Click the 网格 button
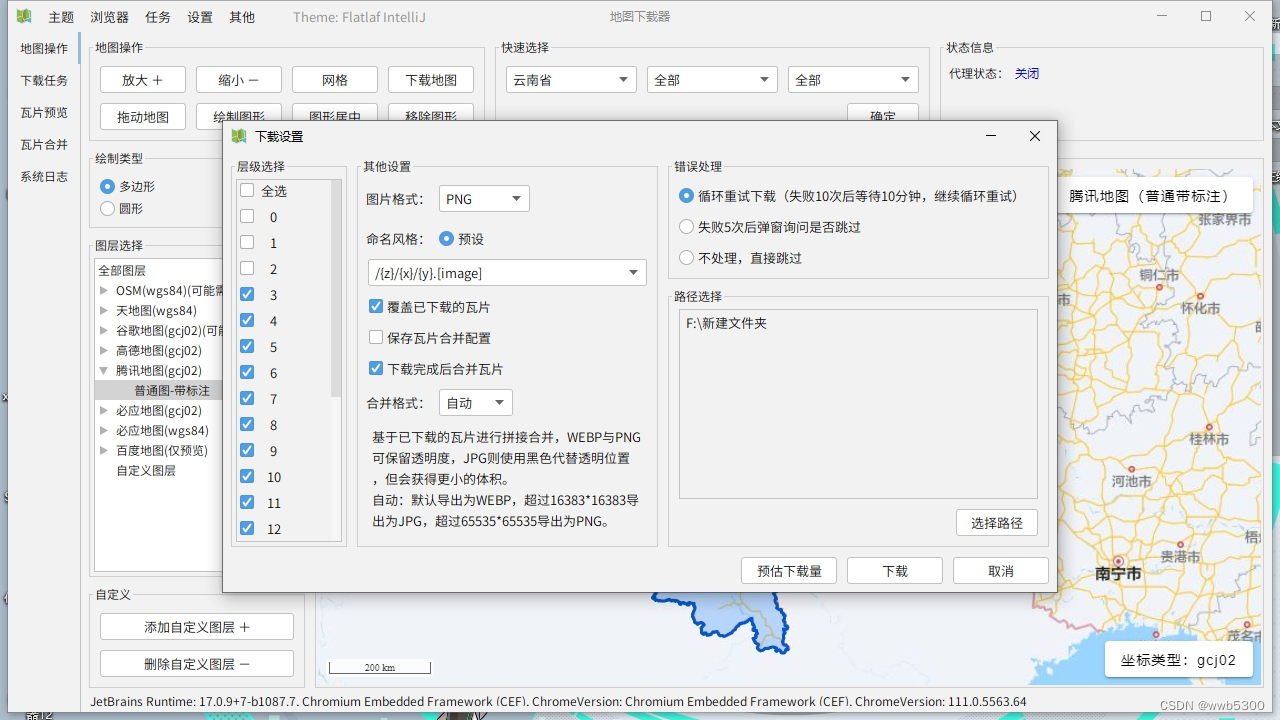Viewport: 1280px width, 720px height. coord(335,80)
